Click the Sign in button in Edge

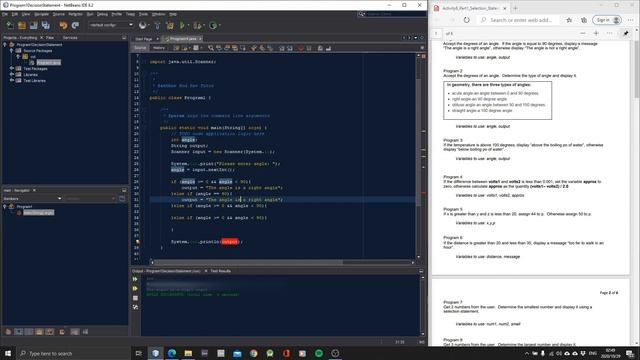click(607, 20)
